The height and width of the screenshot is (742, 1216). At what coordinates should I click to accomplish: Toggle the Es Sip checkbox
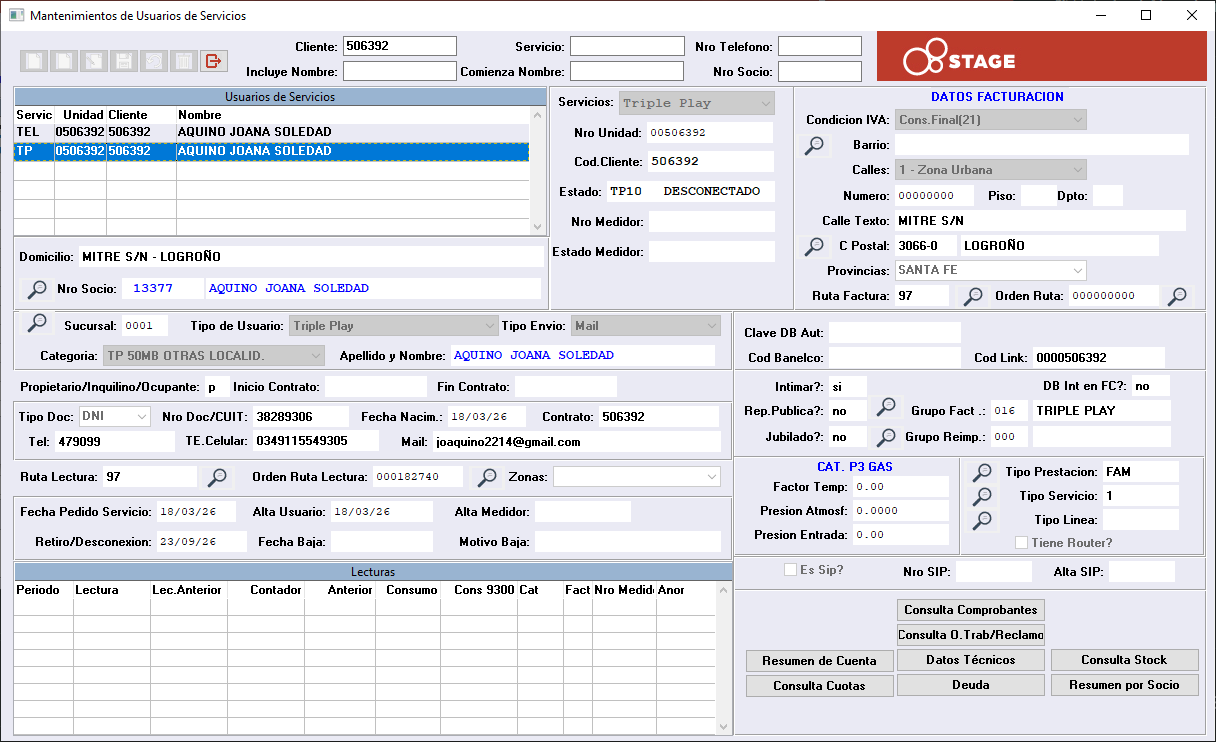pos(791,570)
